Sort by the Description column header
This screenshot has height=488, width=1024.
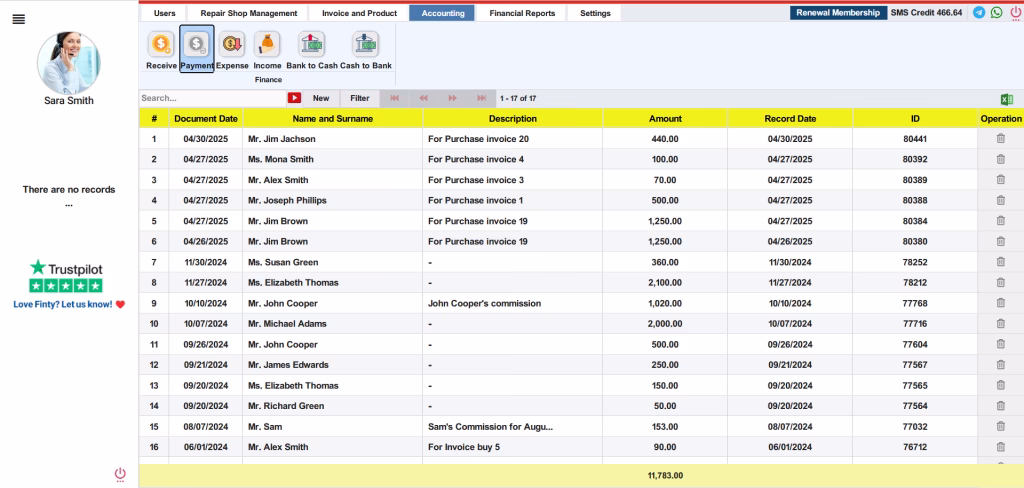(x=513, y=118)
